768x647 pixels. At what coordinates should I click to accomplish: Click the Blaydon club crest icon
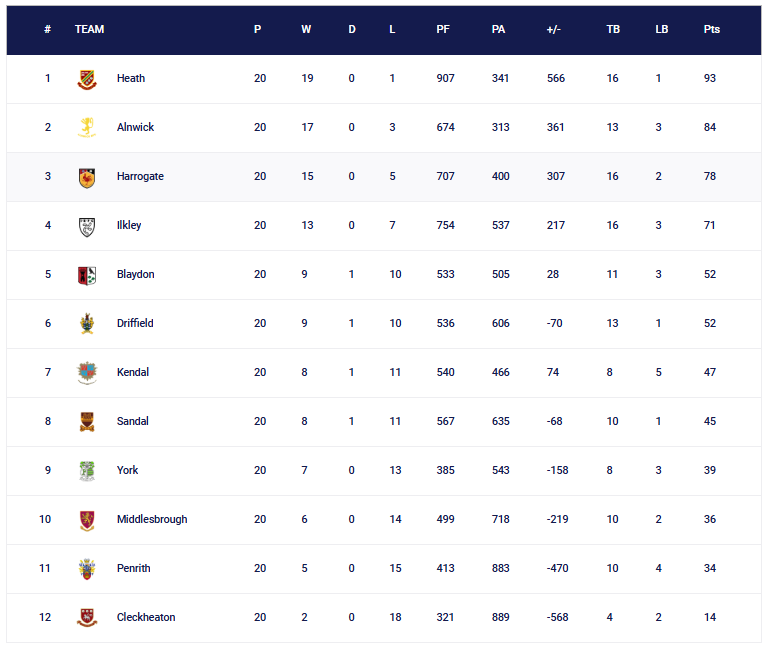[x=87, y=275]
